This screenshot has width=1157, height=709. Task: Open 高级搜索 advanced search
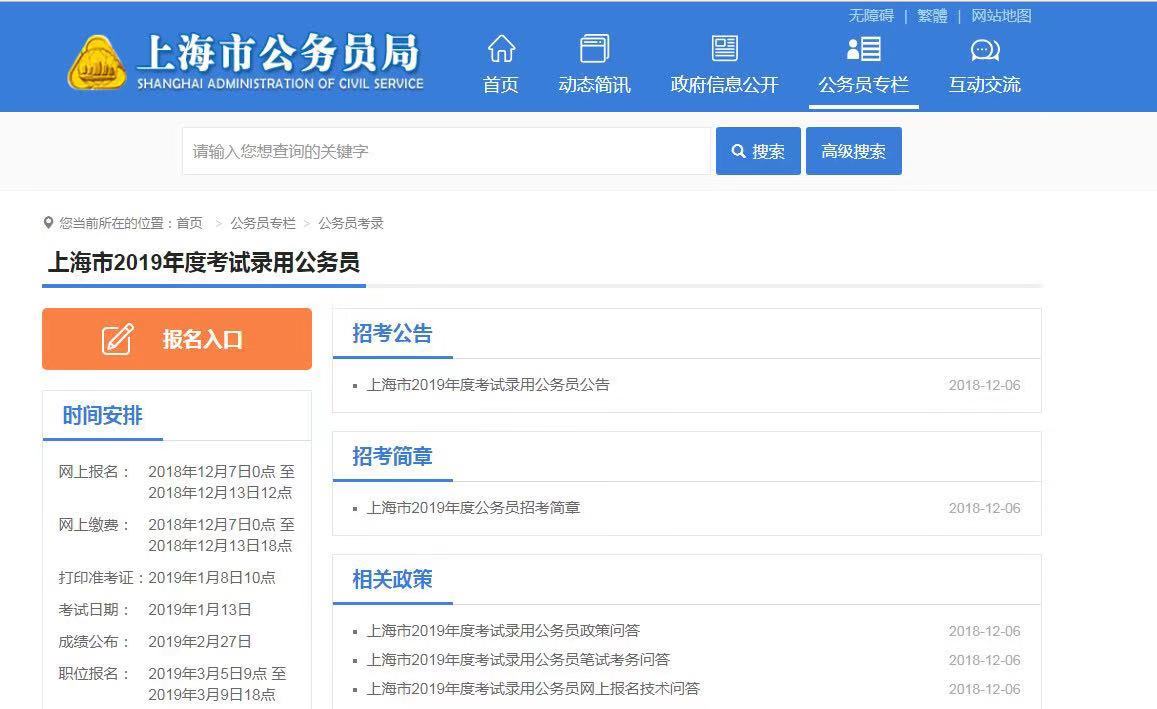click(853, 151)
